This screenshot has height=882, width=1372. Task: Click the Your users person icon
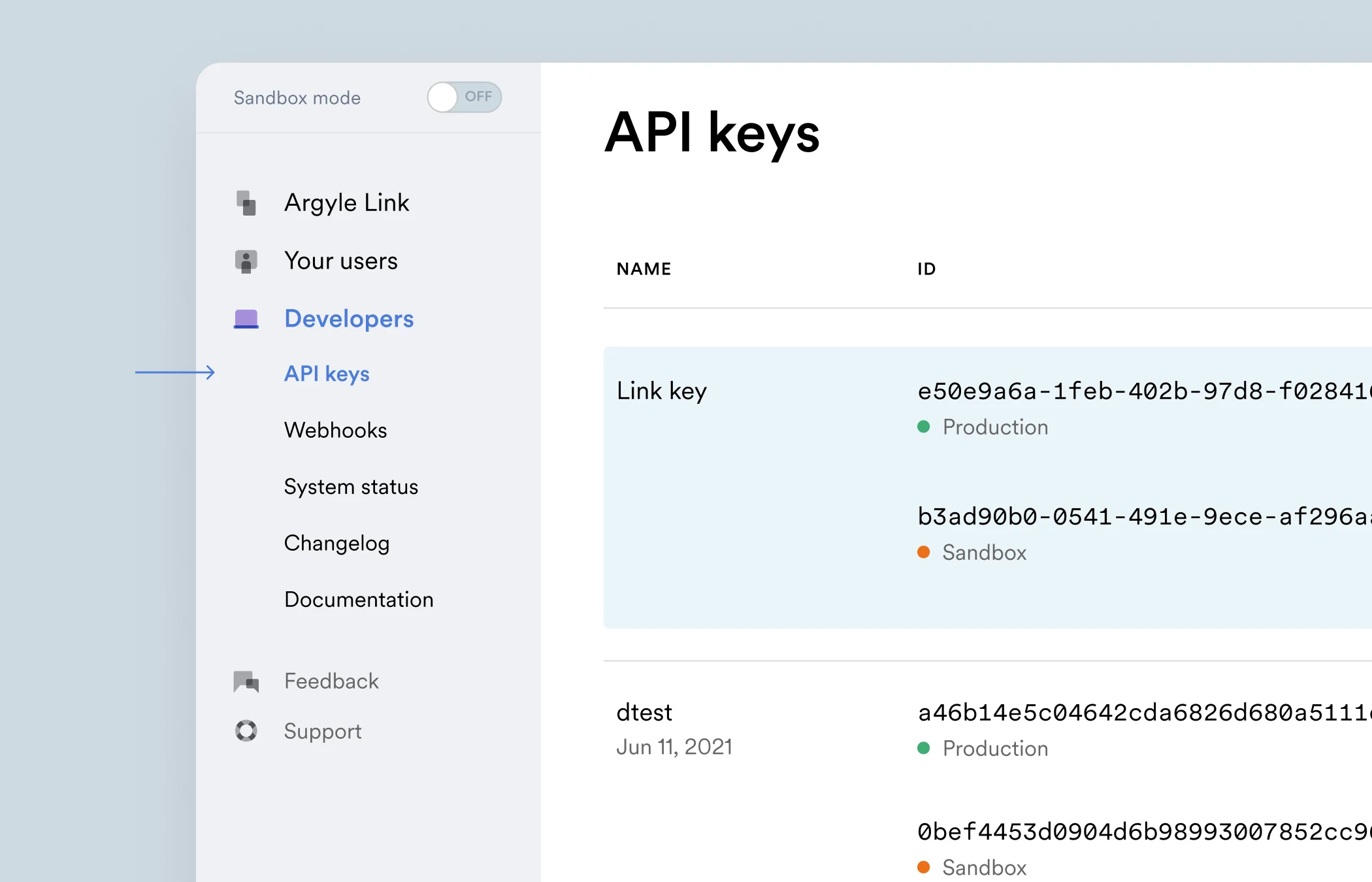click(x=246, y=261)
